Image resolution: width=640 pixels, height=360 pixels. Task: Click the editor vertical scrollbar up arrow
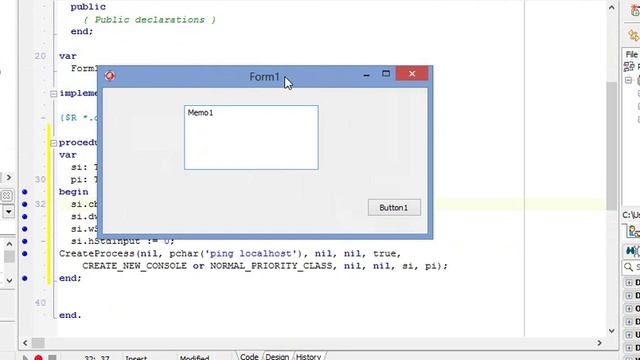click(611, 7)
